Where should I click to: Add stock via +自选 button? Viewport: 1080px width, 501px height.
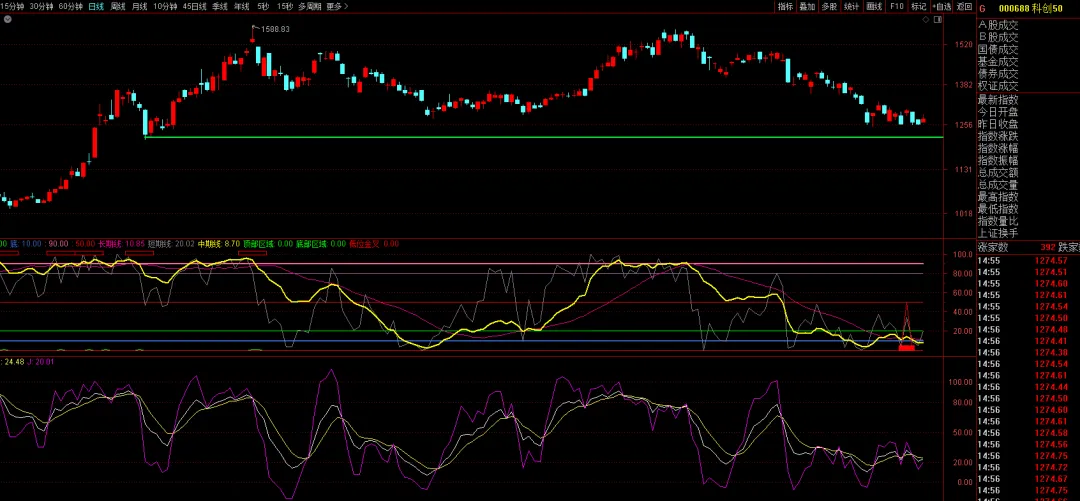coord(941,6)
